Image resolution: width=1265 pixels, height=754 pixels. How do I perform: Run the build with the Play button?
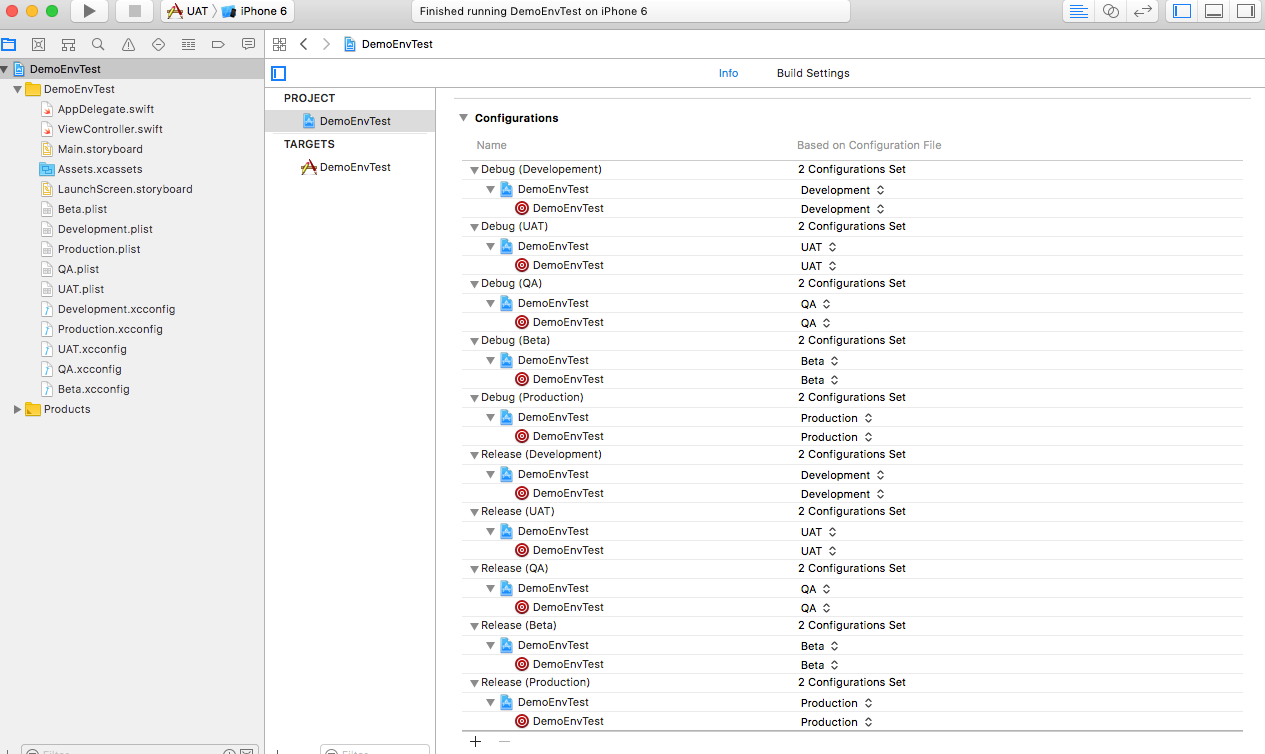(x=90, y=11)
